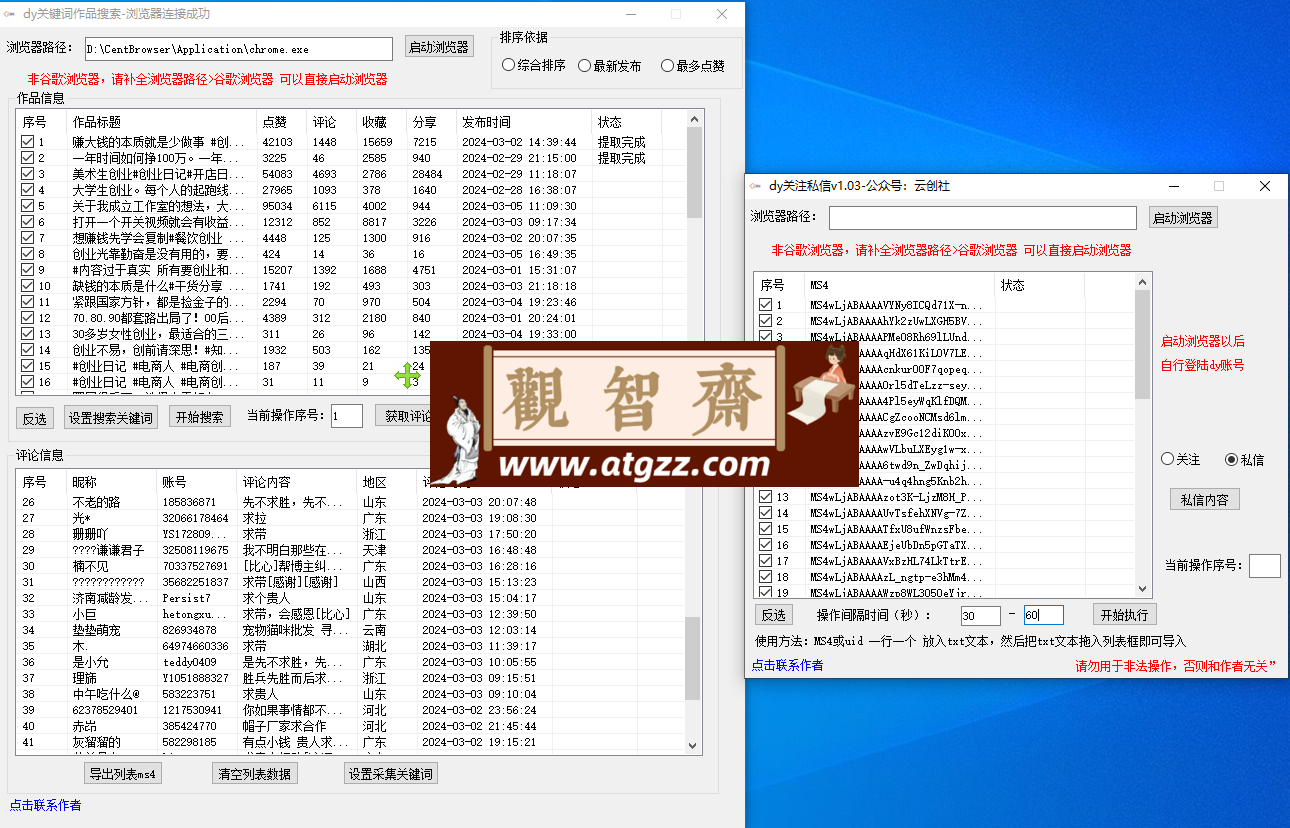Focus the CentBrowser path input field
The width and height of the screenshot is (1290, 828).
coord(239,48)
